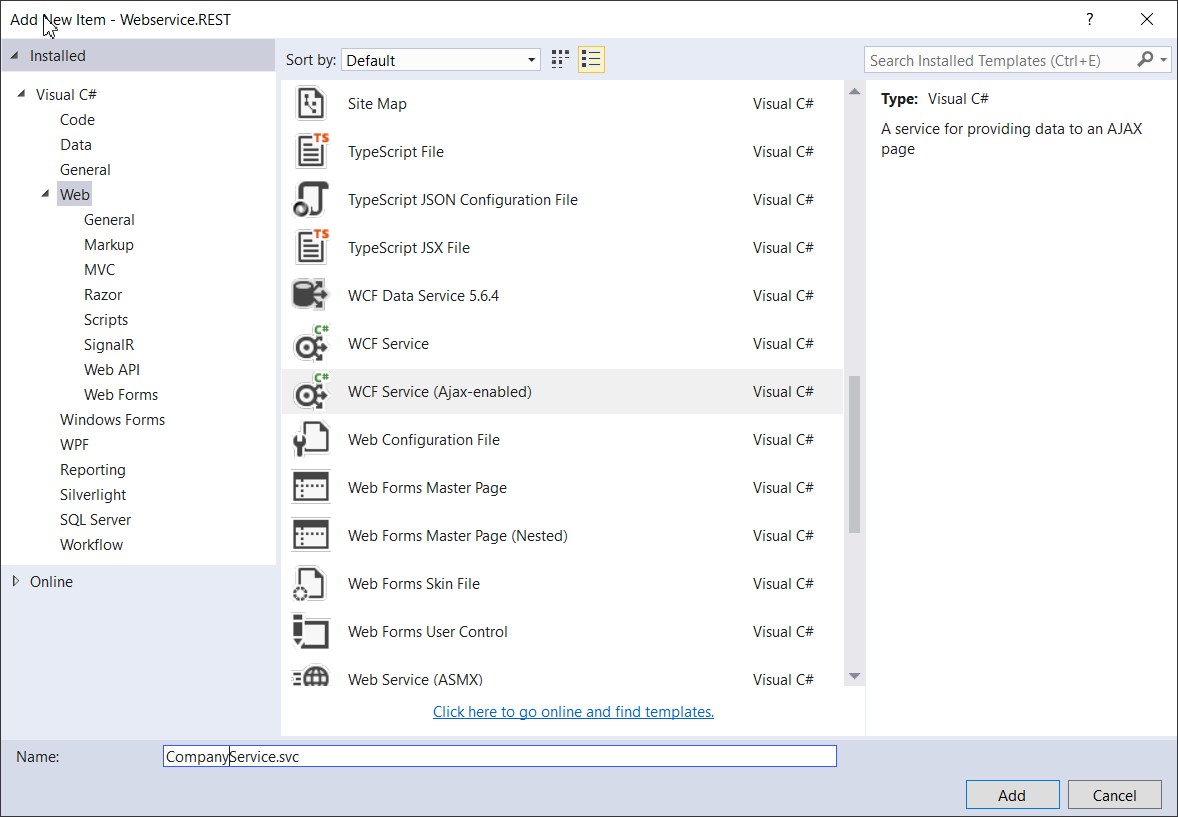The image size is (1178, 817).
Task: Click the Web Service (ASMX) globe icon
Action: point(311,676)
